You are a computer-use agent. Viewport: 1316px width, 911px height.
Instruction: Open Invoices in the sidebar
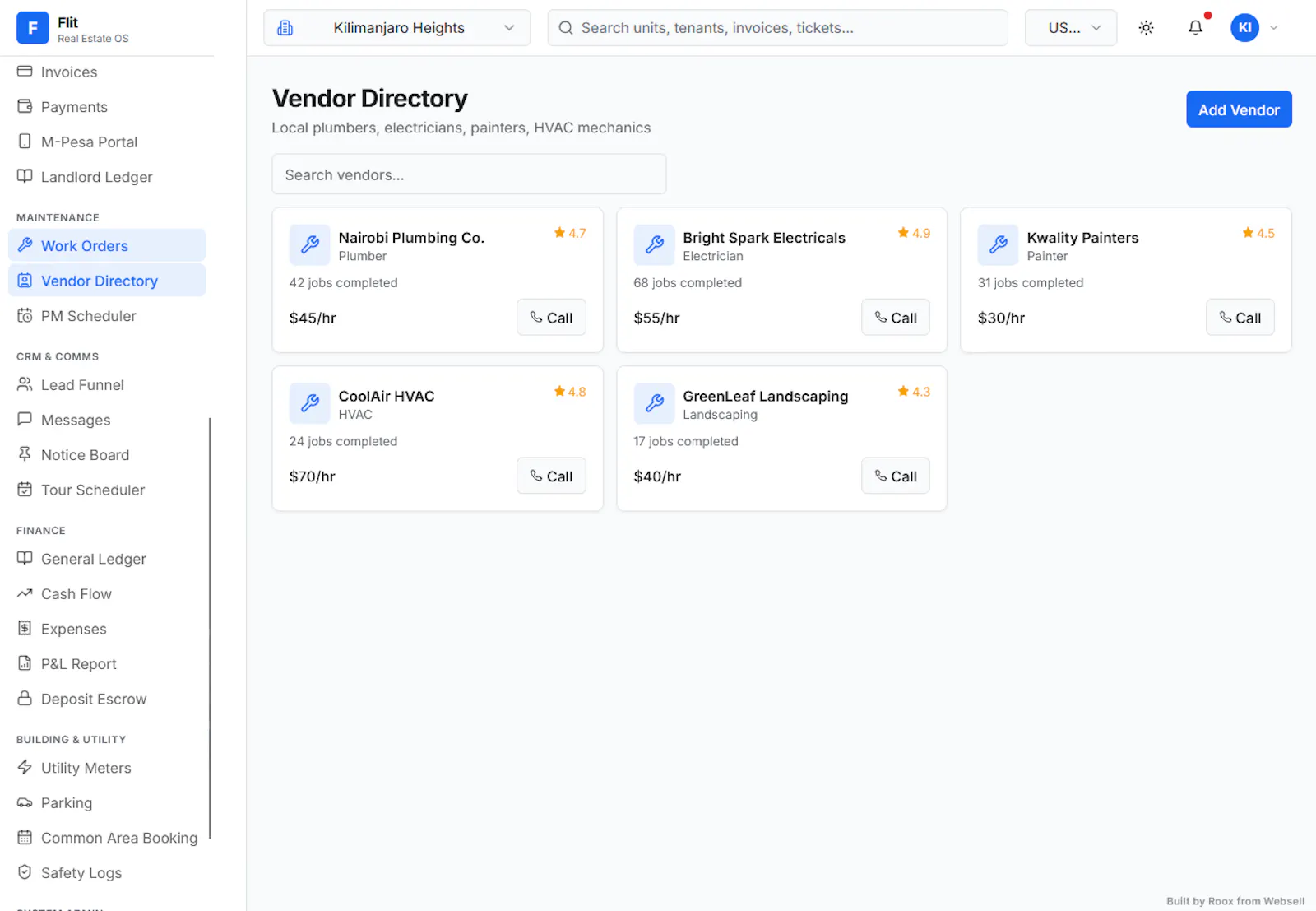tap(107, 72)
